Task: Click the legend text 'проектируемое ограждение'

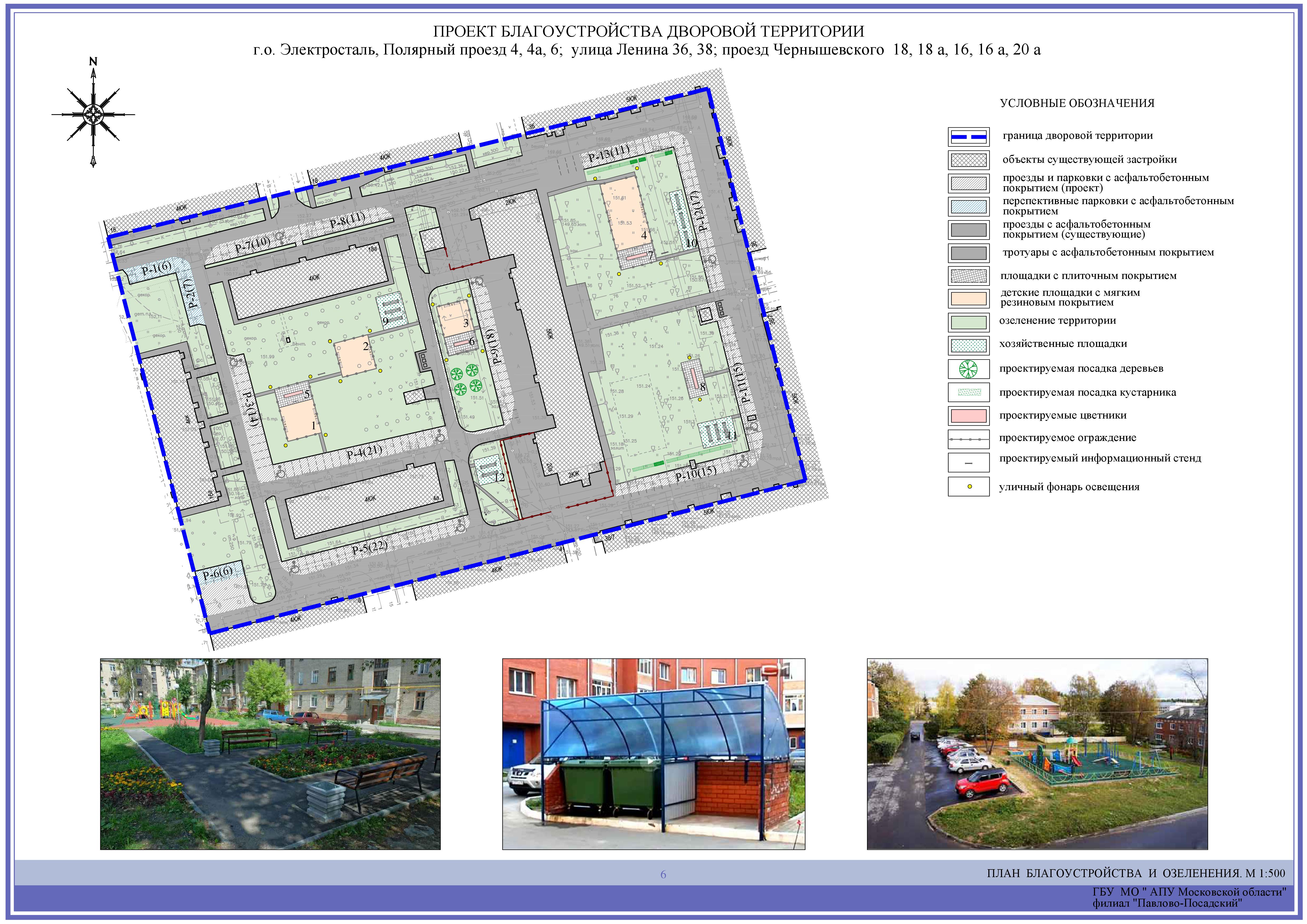Action: tap(1067, 438)
